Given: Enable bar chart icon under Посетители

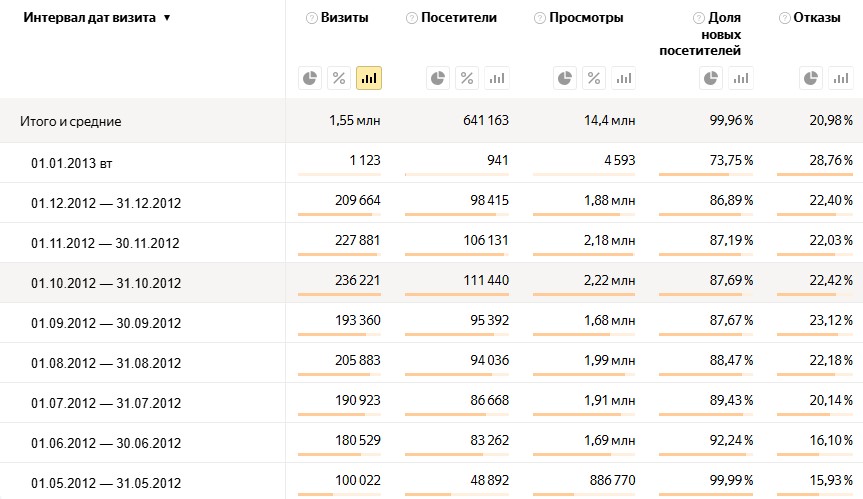Looking at the screenshot, I should (x=496, y=78).
